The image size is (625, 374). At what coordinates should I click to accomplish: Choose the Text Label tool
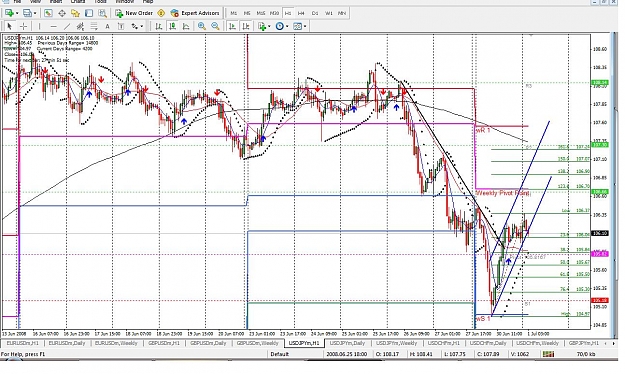[121, 26]
